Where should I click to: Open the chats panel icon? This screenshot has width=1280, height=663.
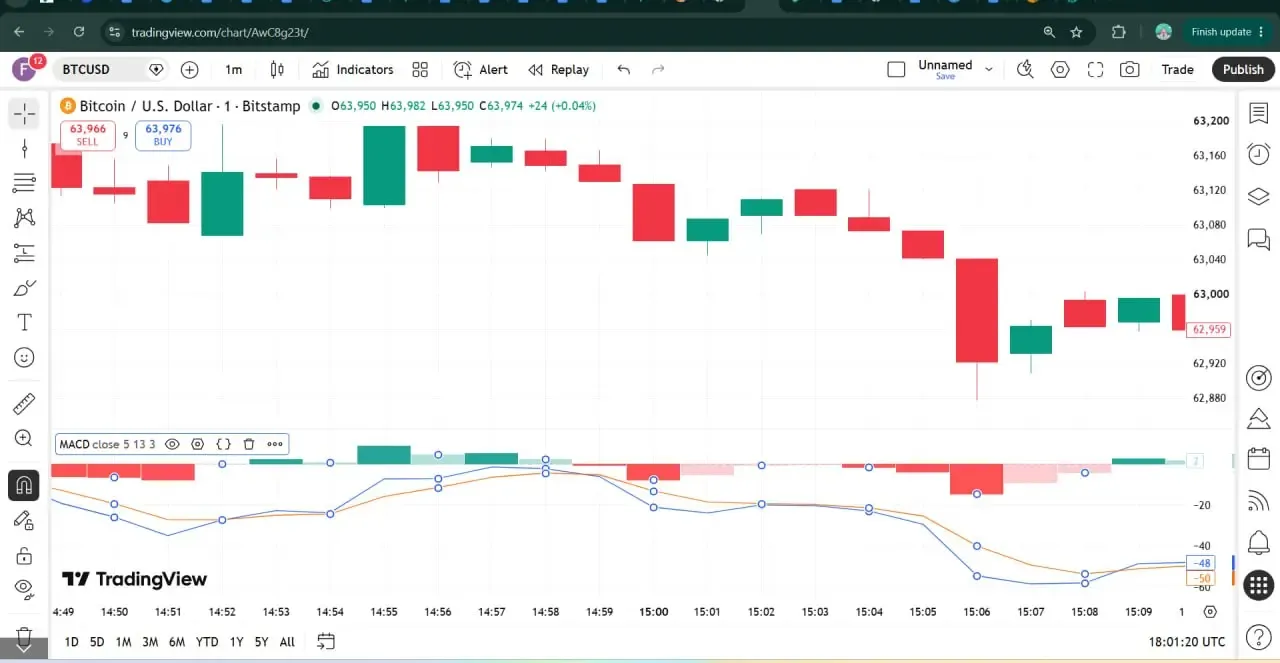click(1259, 239)
